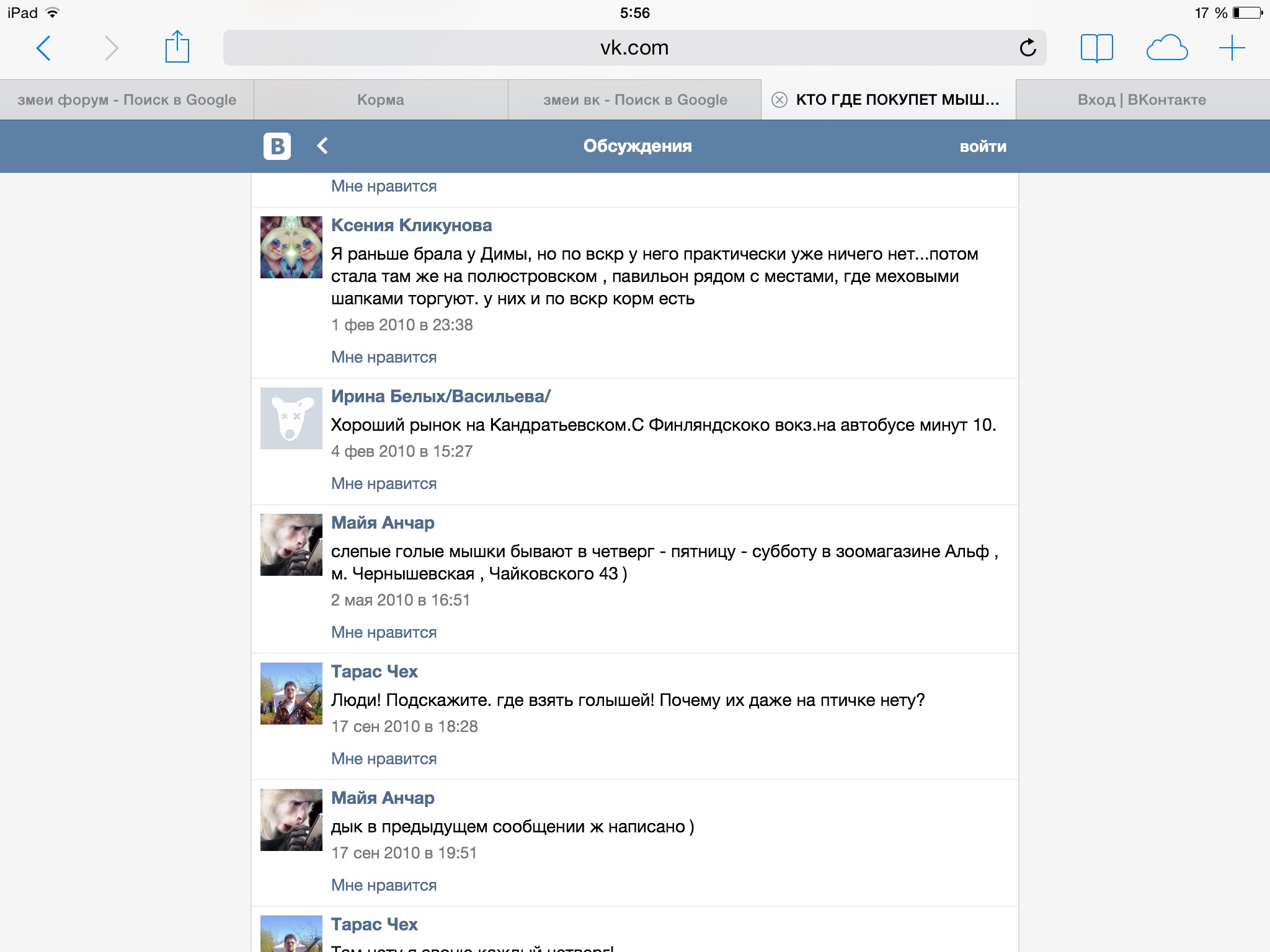Add a new tab with plus

pyautogui.click(x=1232, y=48)
